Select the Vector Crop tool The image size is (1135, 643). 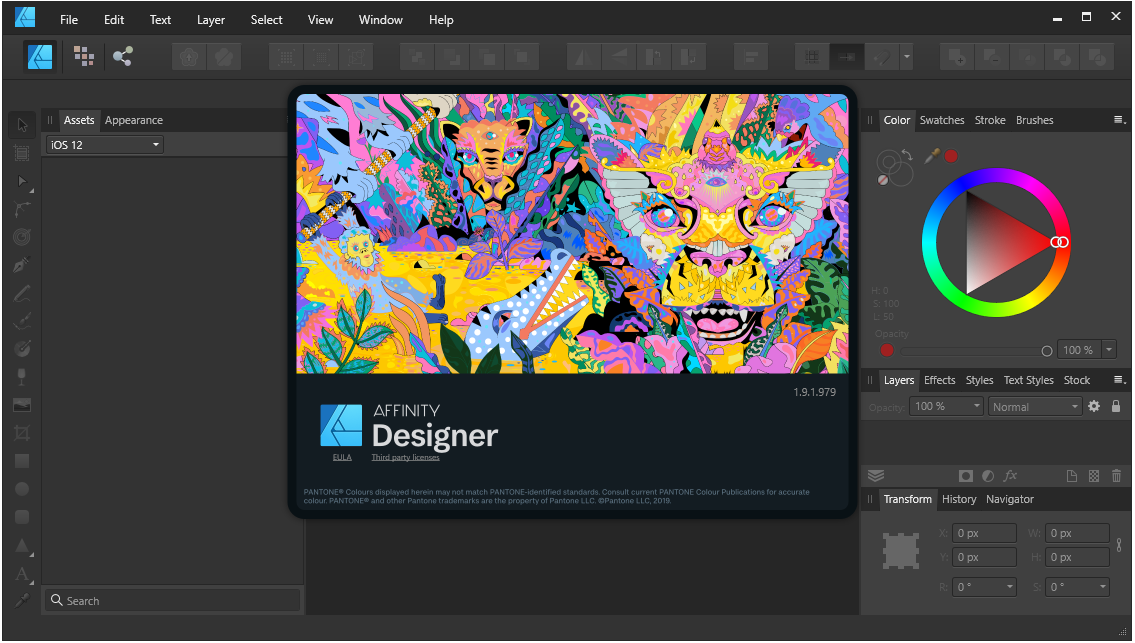click(22, 432)
